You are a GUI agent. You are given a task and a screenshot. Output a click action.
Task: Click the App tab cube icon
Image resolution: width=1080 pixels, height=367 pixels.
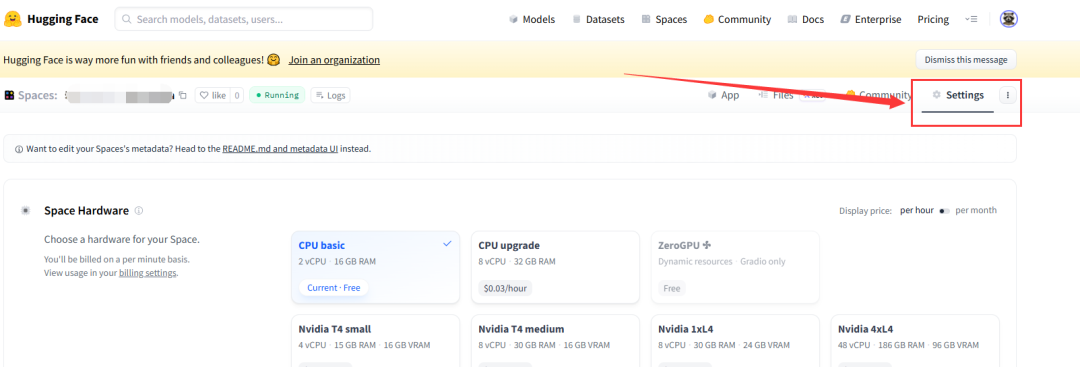pos(712,95)
